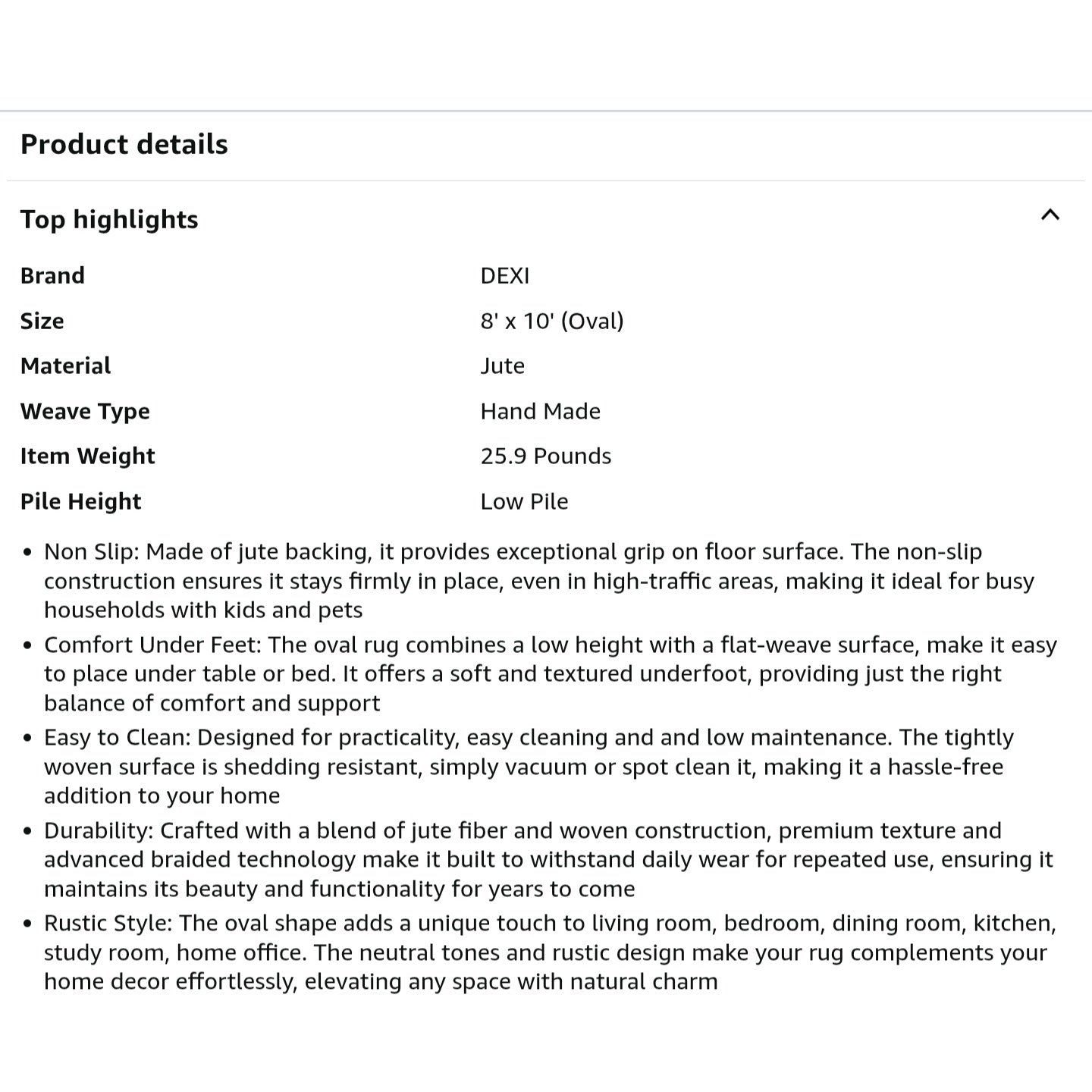Select the Low Pile value
1092x1092 pixels.
pyautogui.click(x=524, y=501)
